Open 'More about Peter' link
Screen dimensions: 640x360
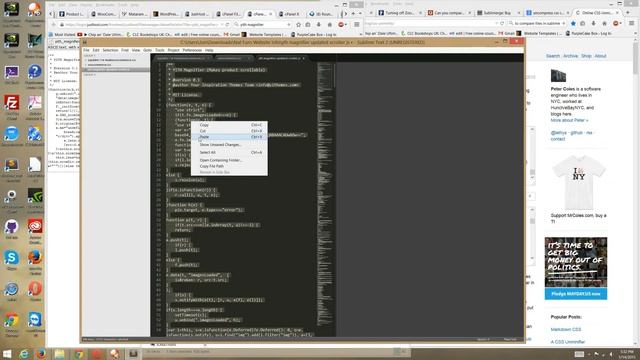pyautogui.click(x=569, y=120)
